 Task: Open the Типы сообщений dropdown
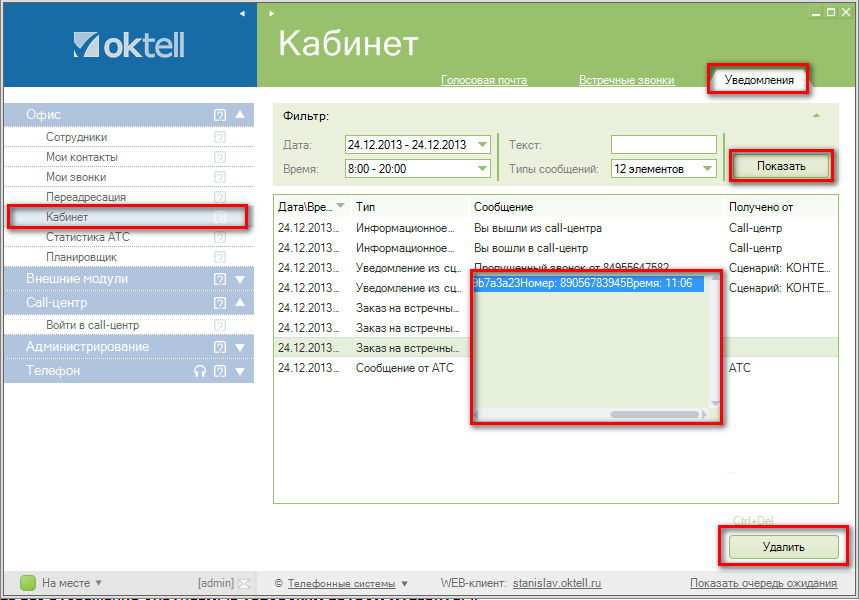click(708, 169)
